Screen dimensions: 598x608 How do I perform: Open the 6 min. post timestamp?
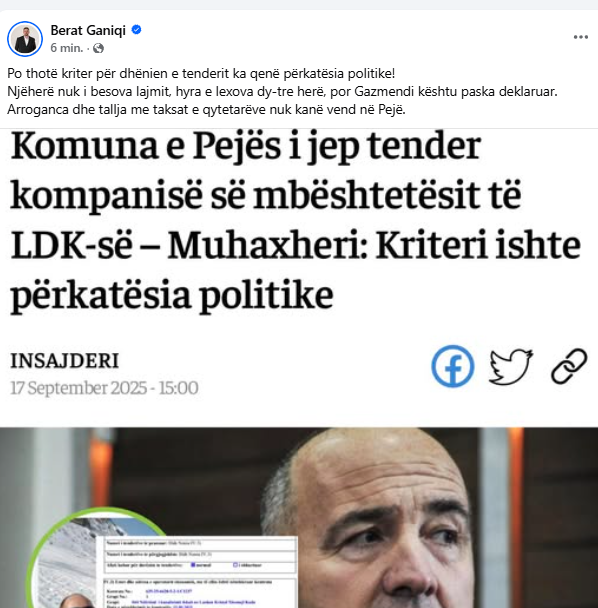pyautogui.click(x=67, y=48)
